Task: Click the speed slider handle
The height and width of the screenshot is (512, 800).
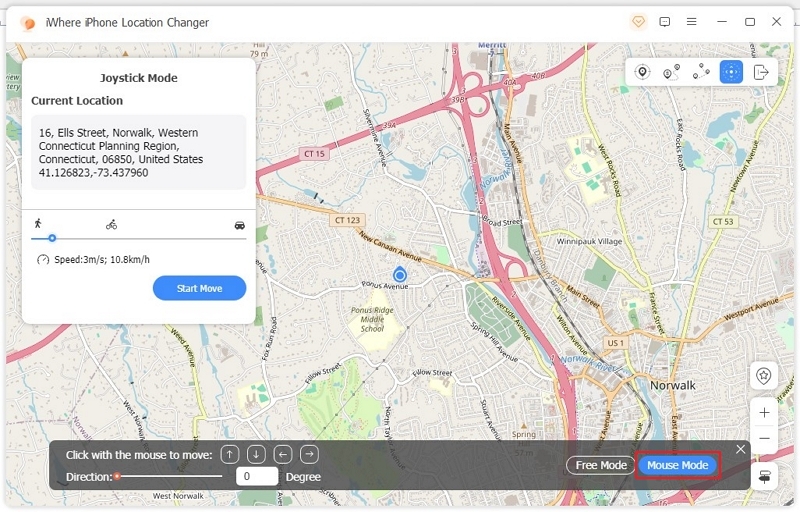Action: point(52,238)
